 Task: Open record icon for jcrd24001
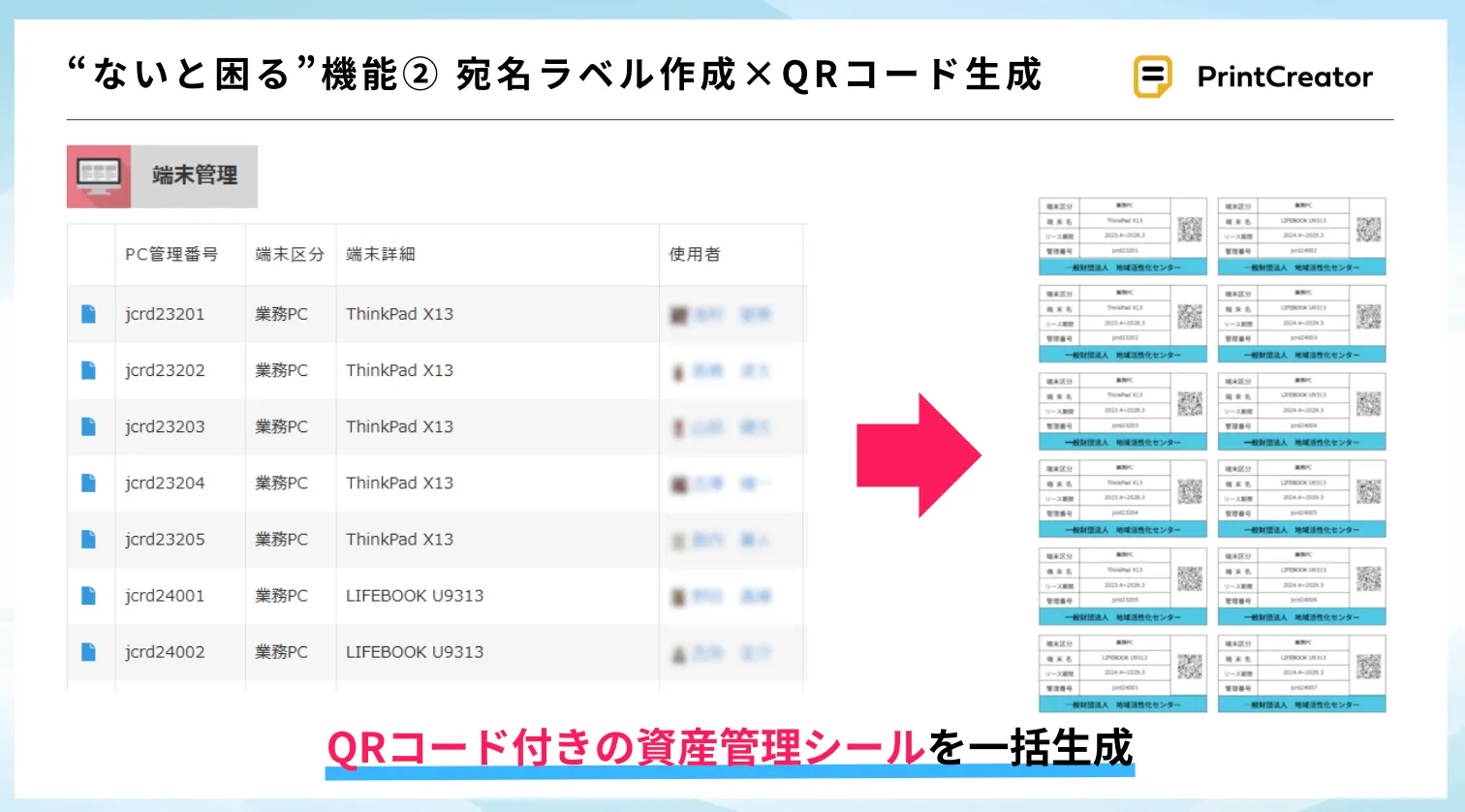click(x=88, y=596)
